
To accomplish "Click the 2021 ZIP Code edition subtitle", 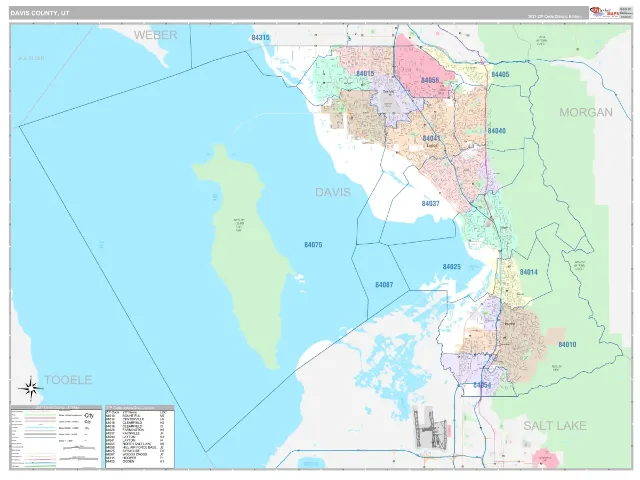I will coord(555,16).
